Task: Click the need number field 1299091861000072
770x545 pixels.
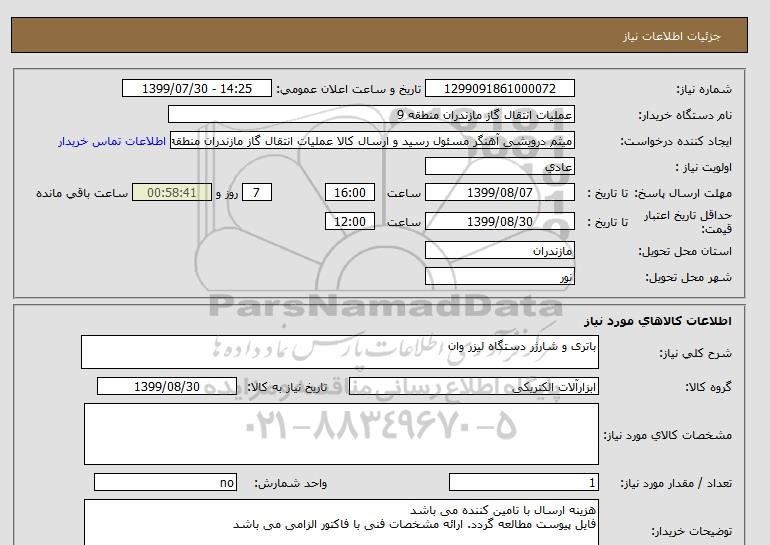Action: click(x=499, y=88)
